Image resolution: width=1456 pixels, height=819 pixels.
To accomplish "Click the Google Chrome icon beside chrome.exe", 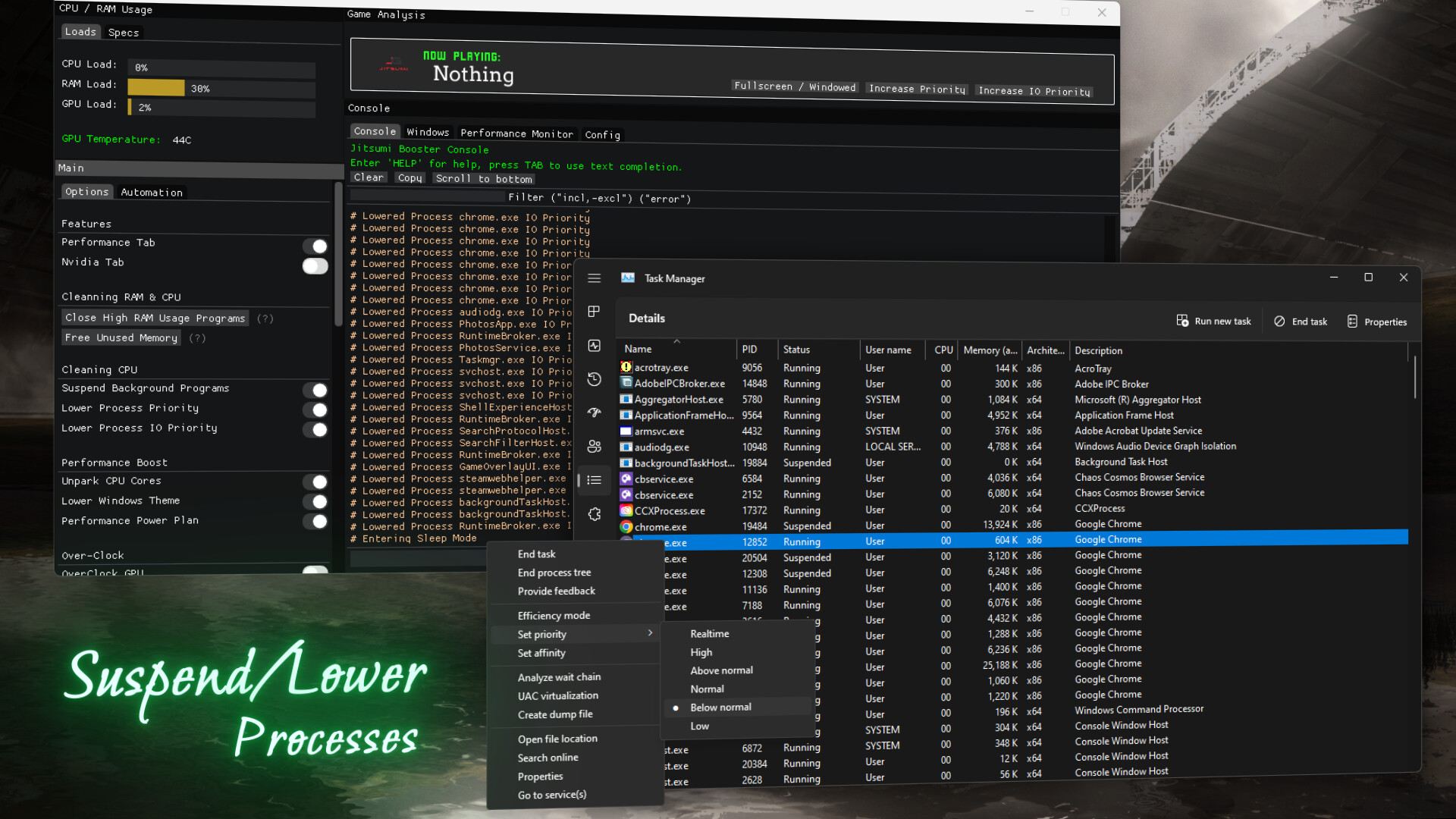I will (626, 526).
